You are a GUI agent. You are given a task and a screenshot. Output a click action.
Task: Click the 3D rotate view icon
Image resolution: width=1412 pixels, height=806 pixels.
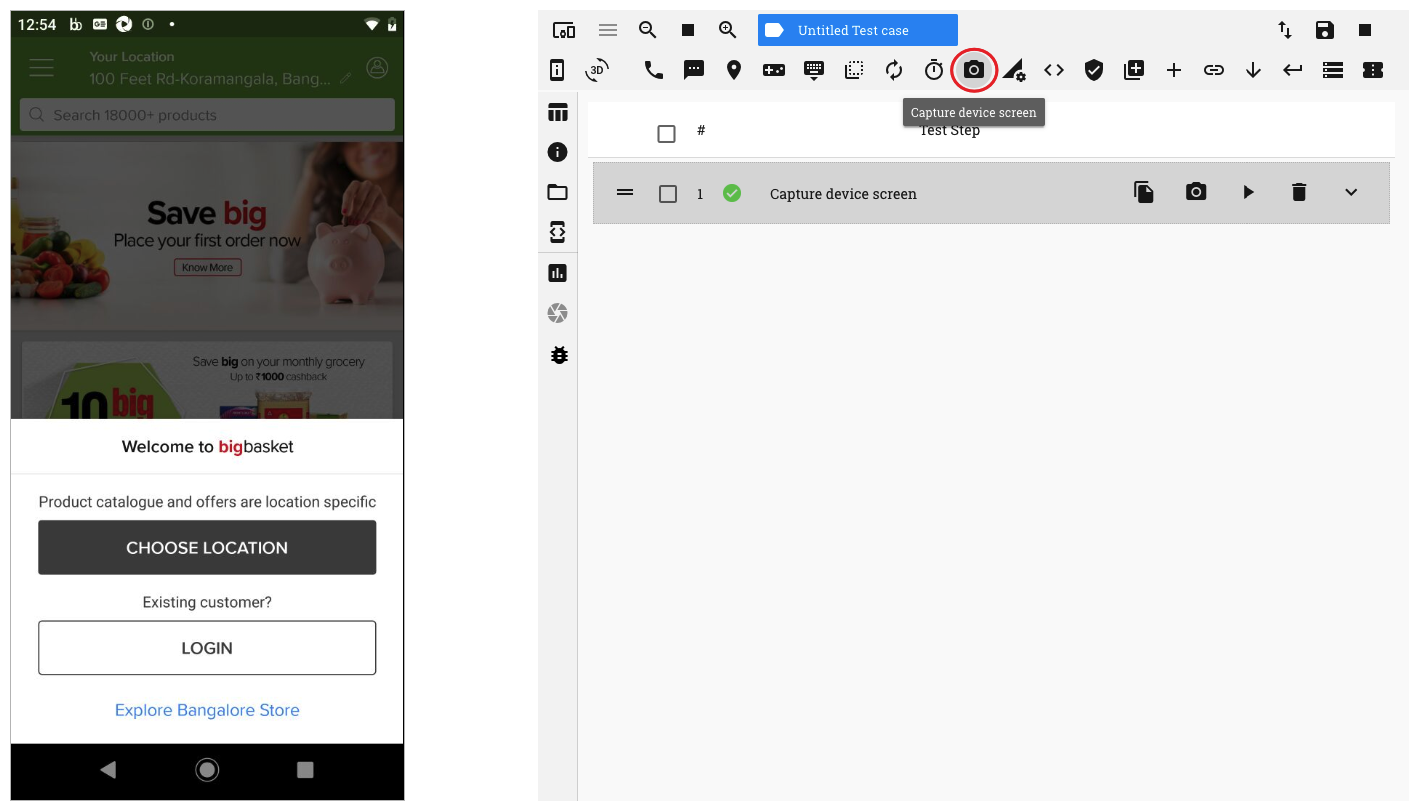point(597,70)
